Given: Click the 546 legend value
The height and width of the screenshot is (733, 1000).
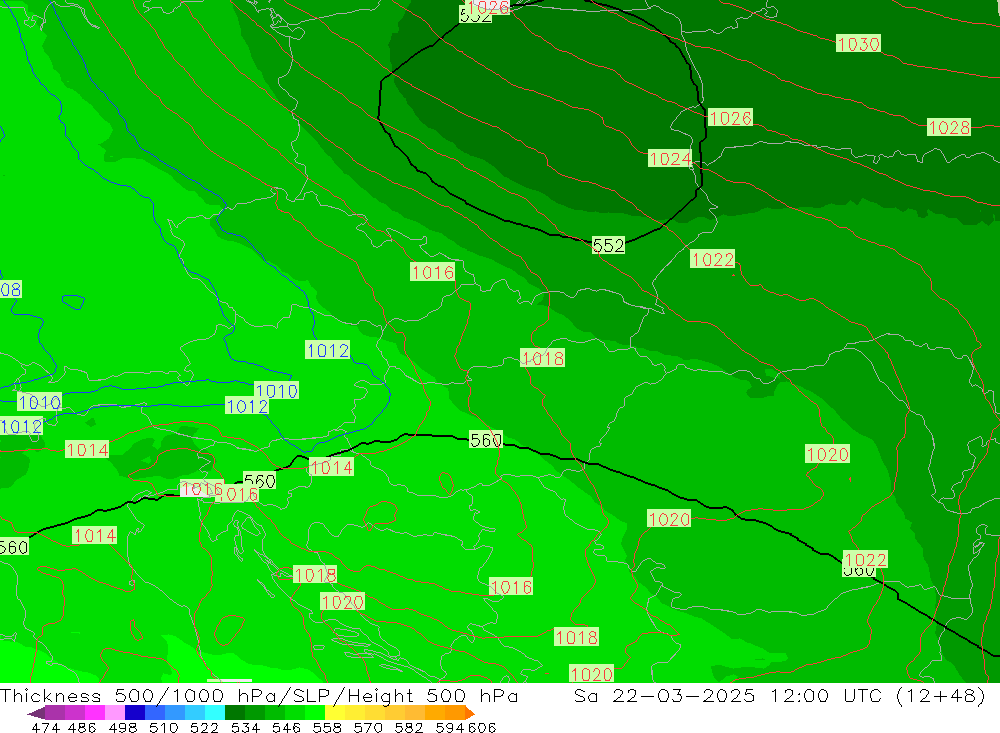Looking at the screenshot, I should tap(286, 727).
